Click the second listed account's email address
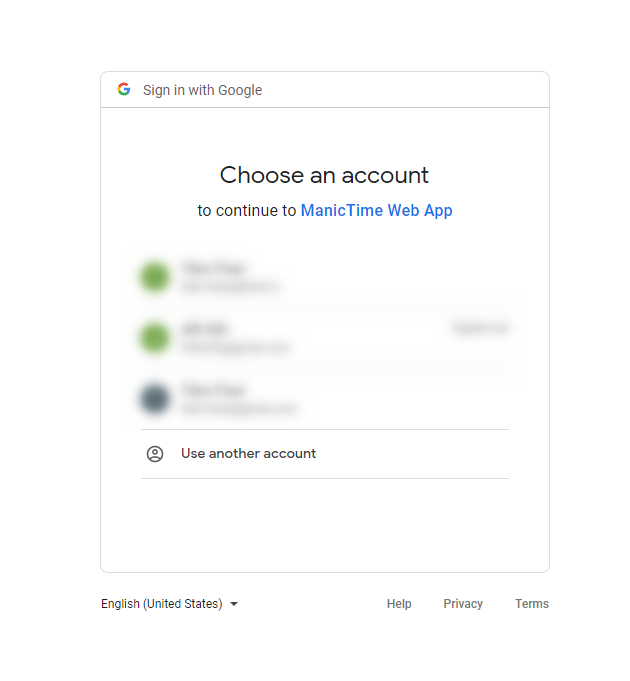 click(236, 348)
